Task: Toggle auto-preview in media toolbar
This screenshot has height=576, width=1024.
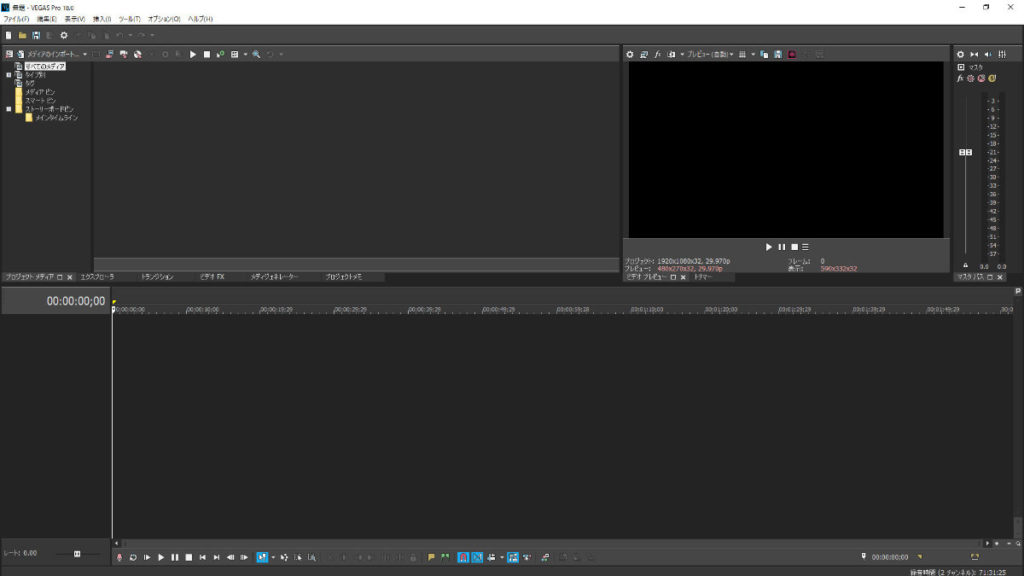Action: (x=219, y=54)
